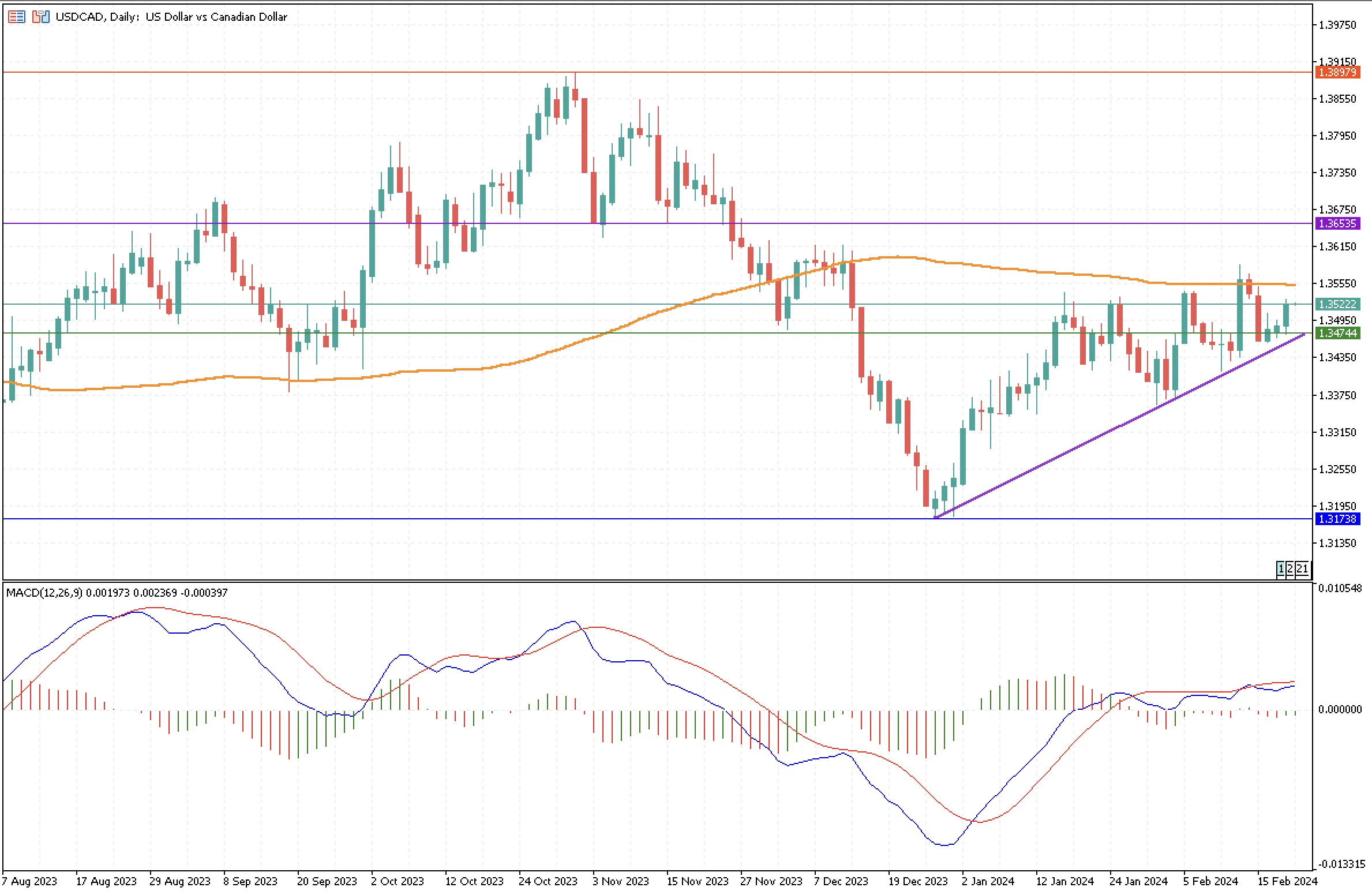Select the purple 1.36535 price label
1372x891 pixels.
coord(1337,223)
